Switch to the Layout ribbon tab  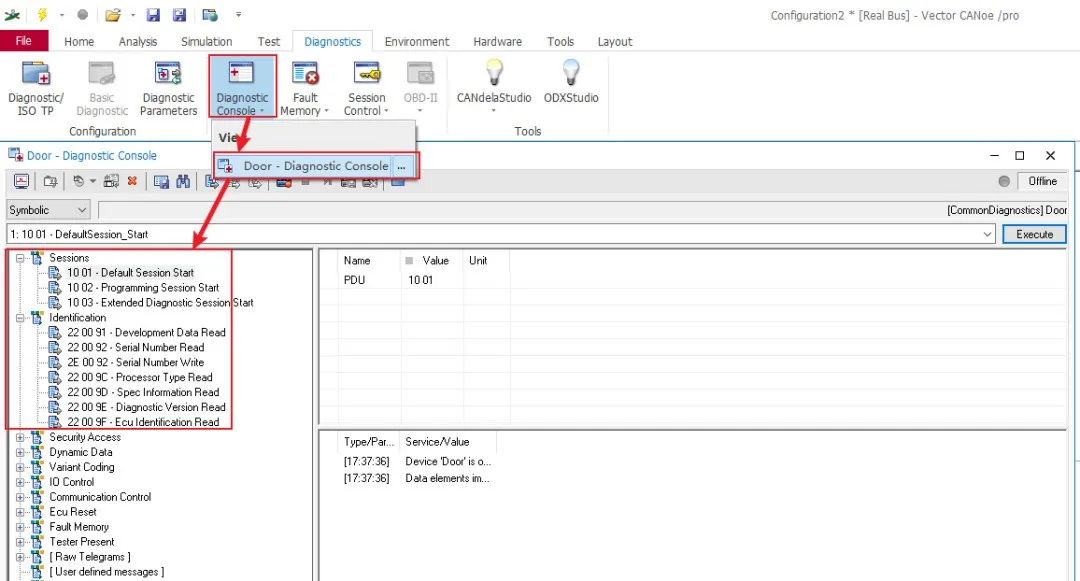pos(614,41)
